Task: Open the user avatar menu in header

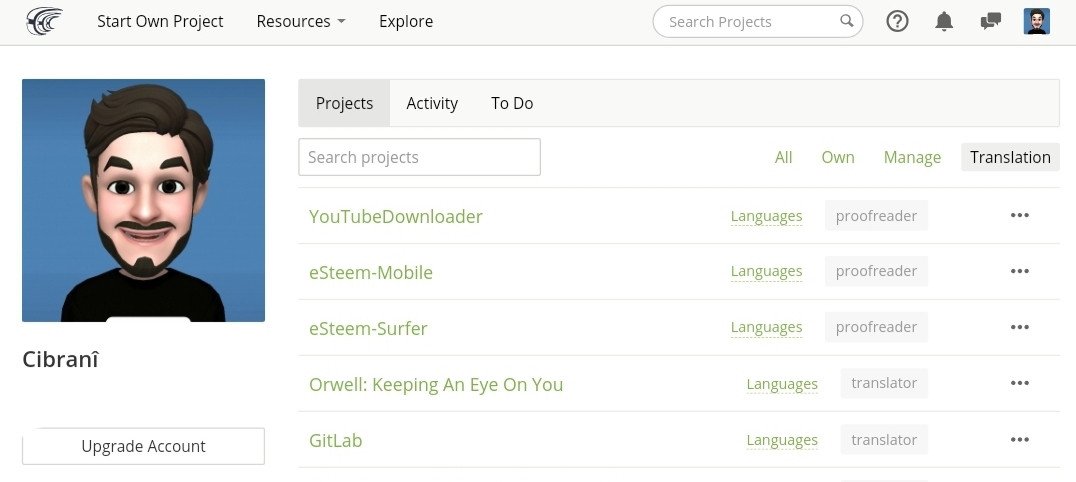Action: 1036,21
